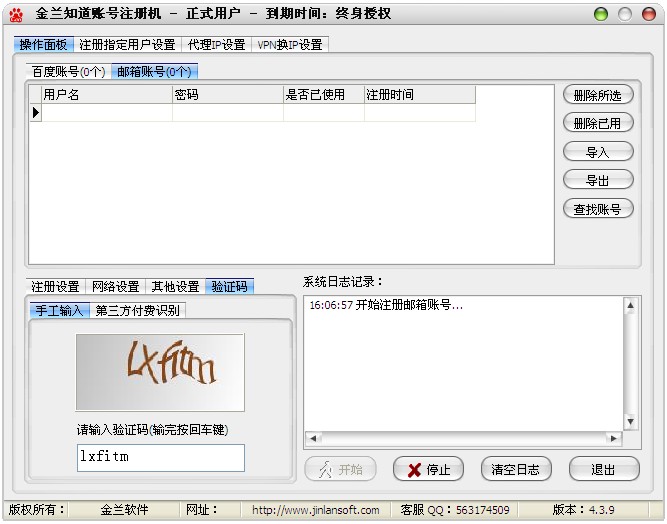Click log horizontal scrollbar right arrow
Screen dimensions: 667x524
pos(613,438)
